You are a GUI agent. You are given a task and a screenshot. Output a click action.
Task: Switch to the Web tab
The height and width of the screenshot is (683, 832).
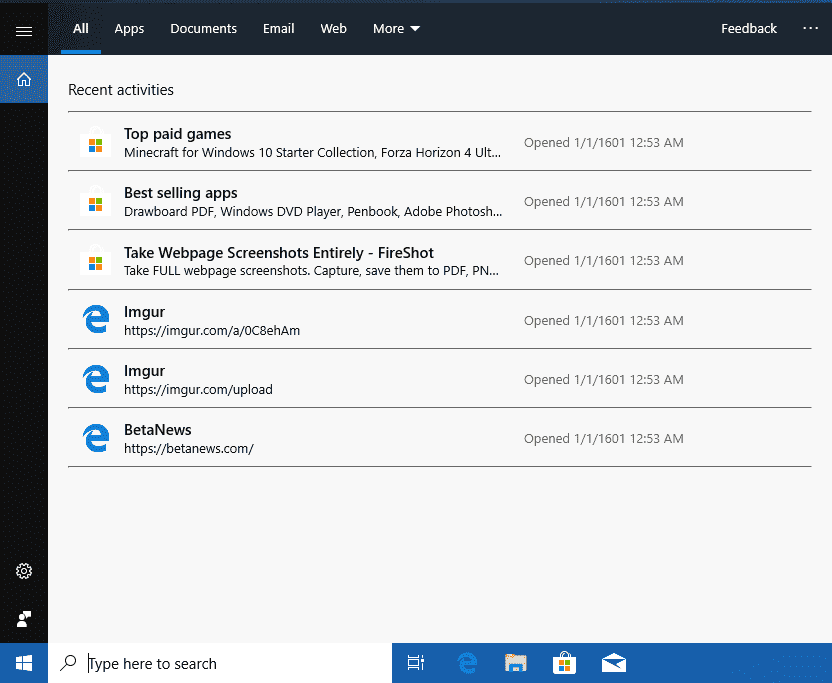coord(333,29)
